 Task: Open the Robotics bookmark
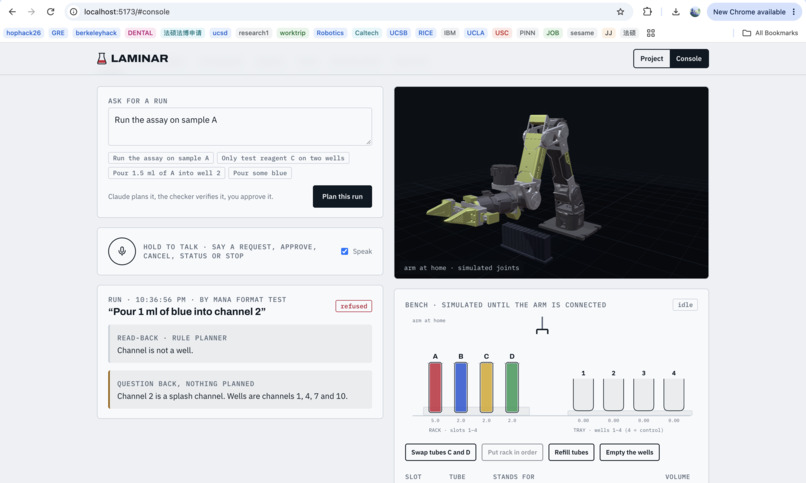330,33
